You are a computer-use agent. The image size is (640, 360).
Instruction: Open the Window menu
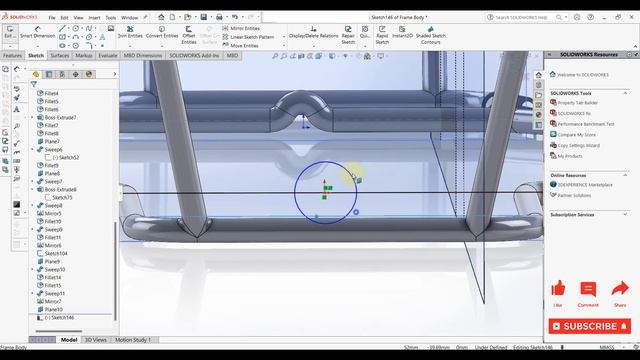click(130, 18)
